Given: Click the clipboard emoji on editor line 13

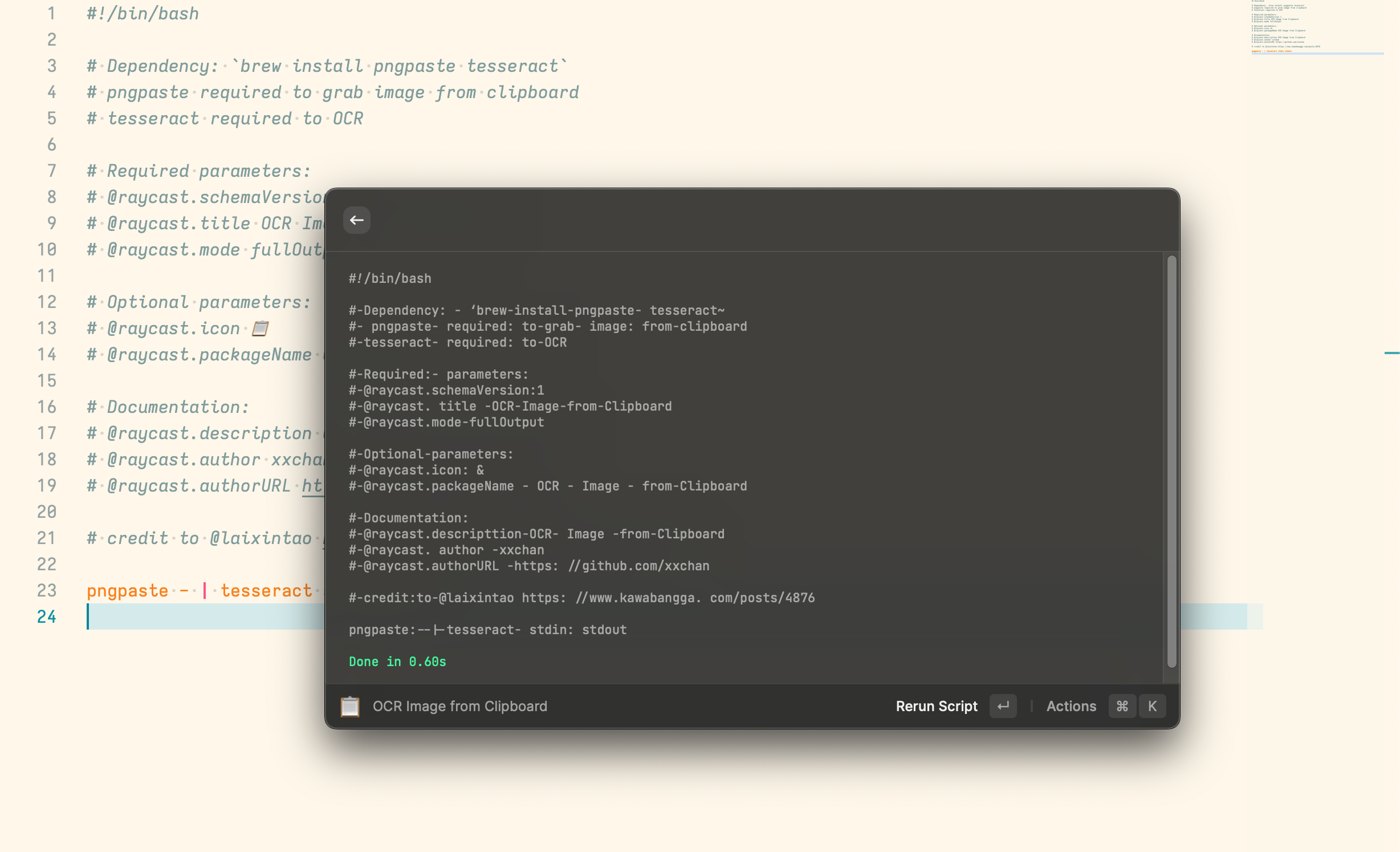Looking at the screenshot, I should [261, 328].
